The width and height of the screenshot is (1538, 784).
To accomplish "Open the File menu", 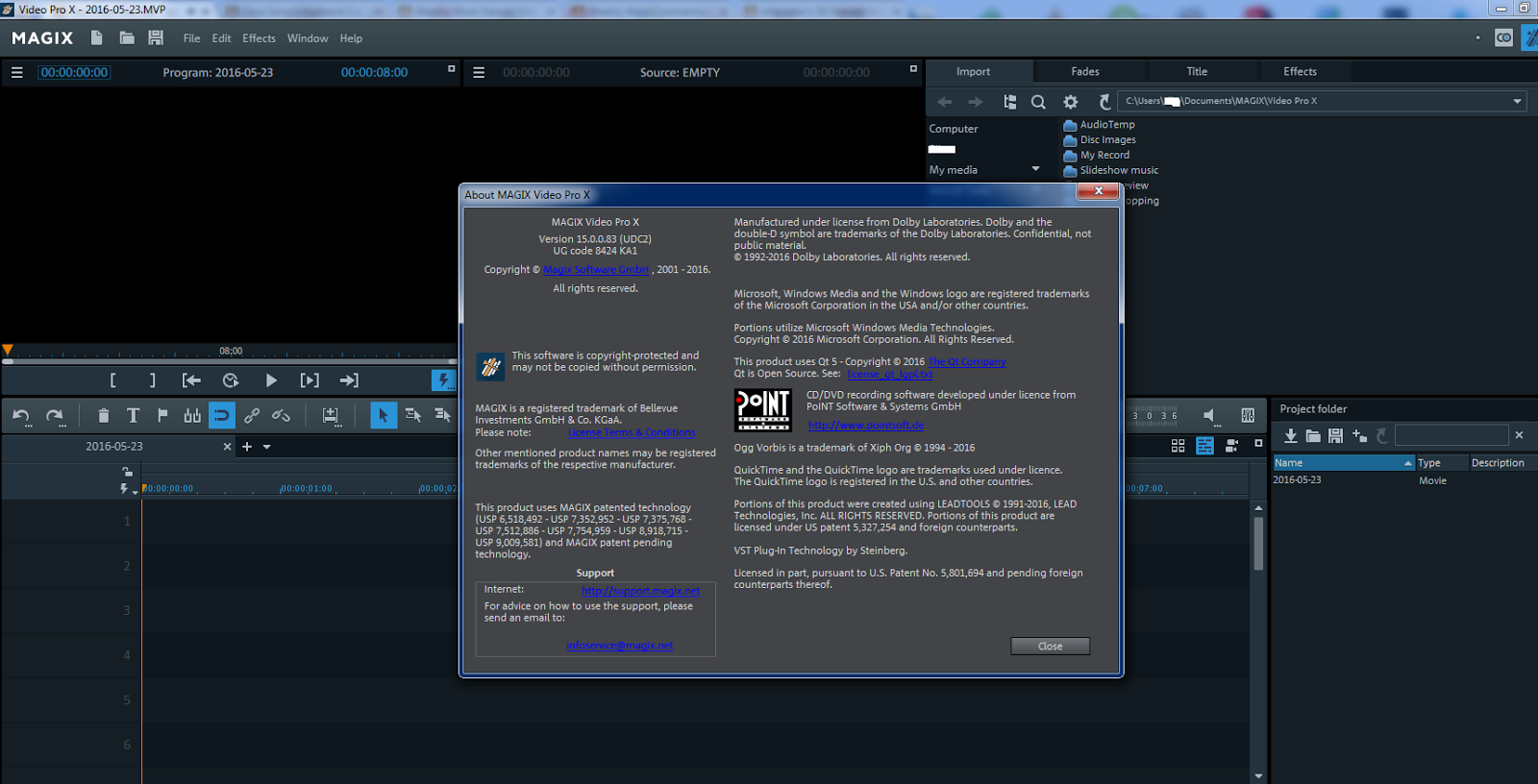I will pyautogui.click(x=192, y=38).
